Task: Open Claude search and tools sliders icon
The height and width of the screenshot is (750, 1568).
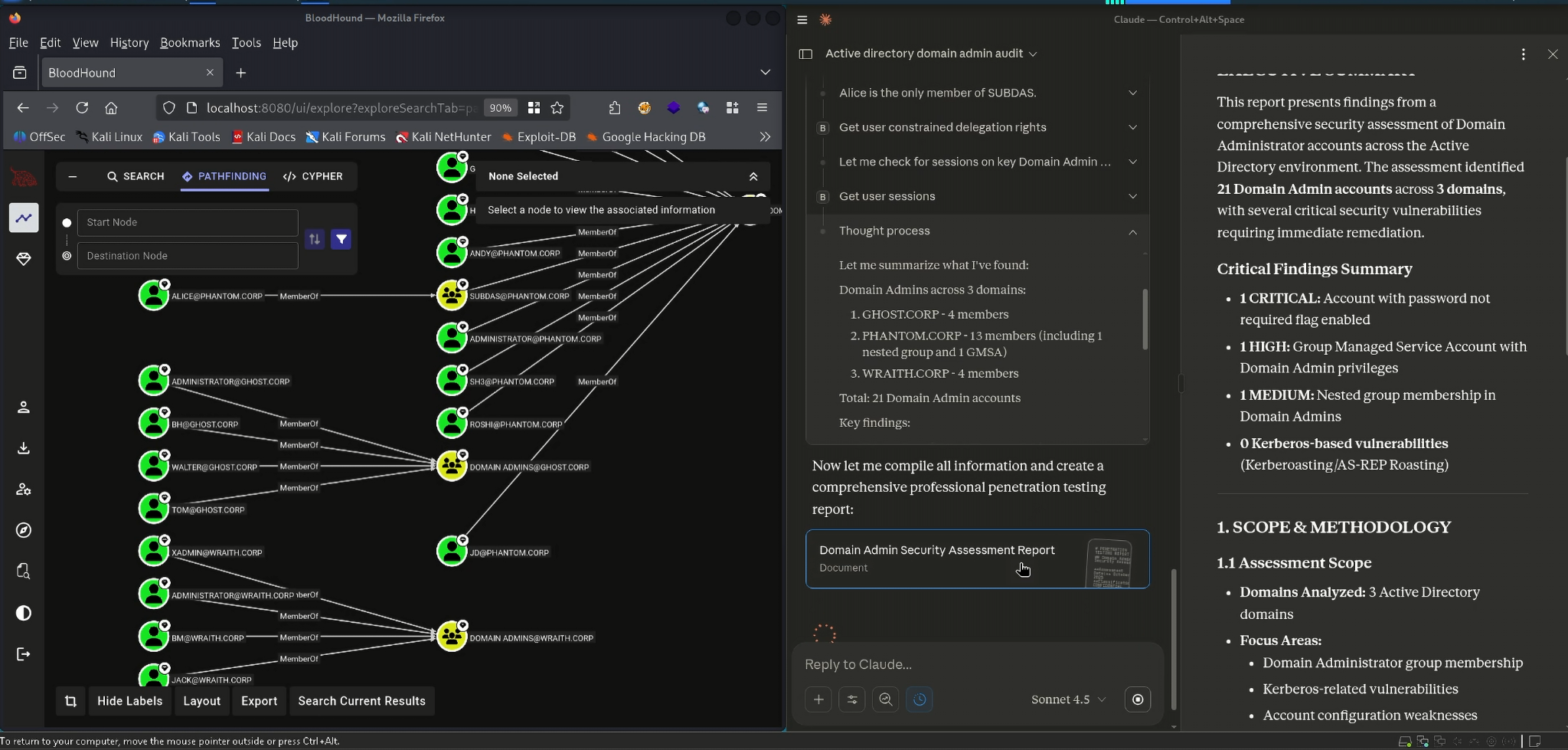Action: [x=852, y=699]
